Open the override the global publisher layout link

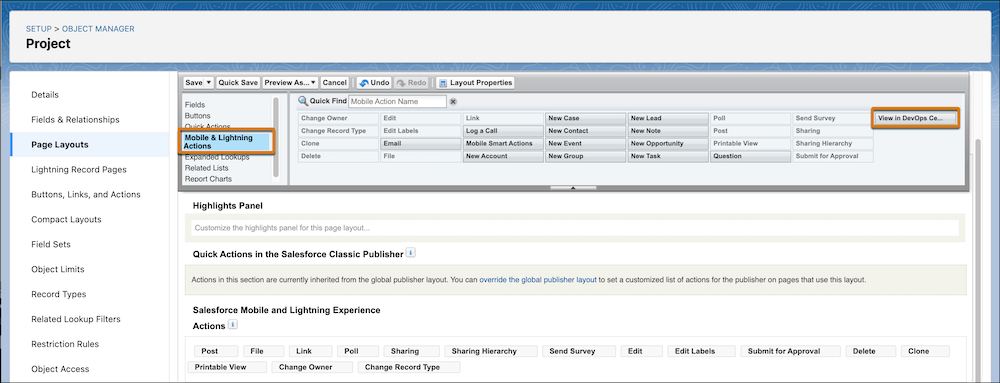tap(538, 280)
